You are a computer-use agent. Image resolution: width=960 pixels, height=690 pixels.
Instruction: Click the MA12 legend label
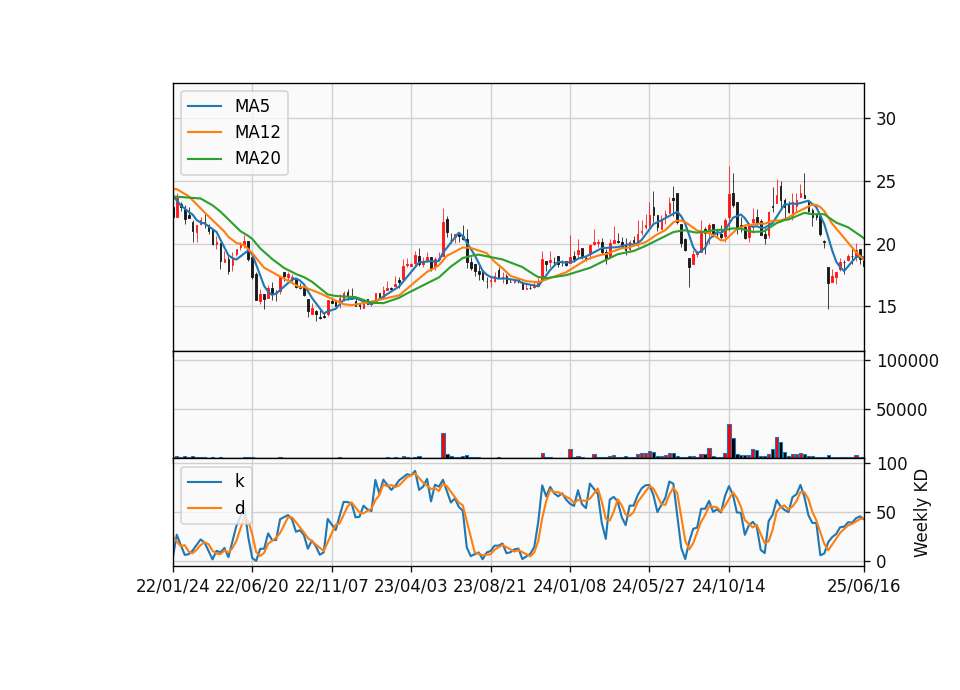[x=257, y=132]
